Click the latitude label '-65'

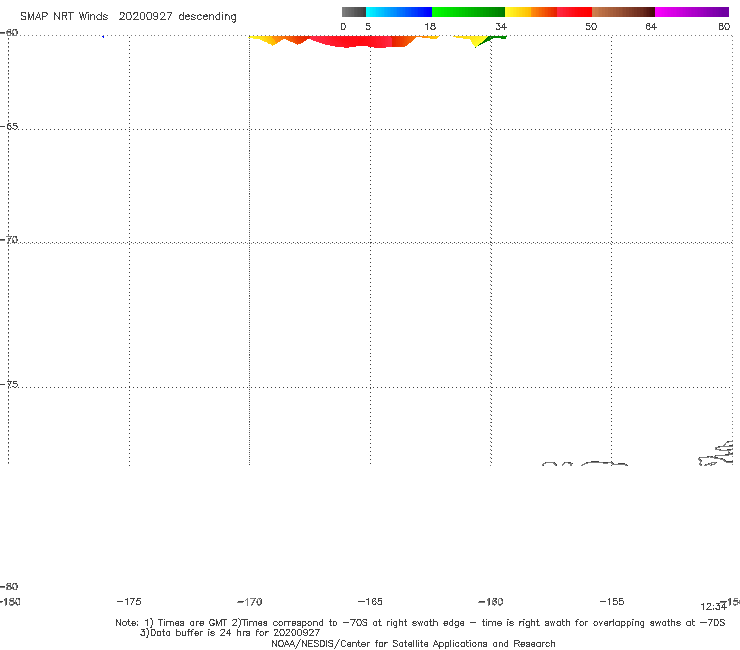pos(9,127)
